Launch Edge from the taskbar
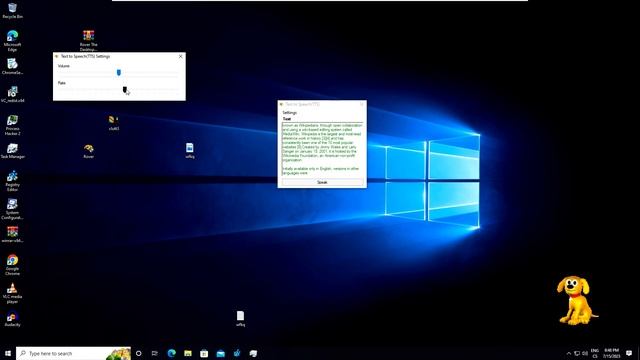The width and height of the screenshot is (640, 360). (171, 353)
